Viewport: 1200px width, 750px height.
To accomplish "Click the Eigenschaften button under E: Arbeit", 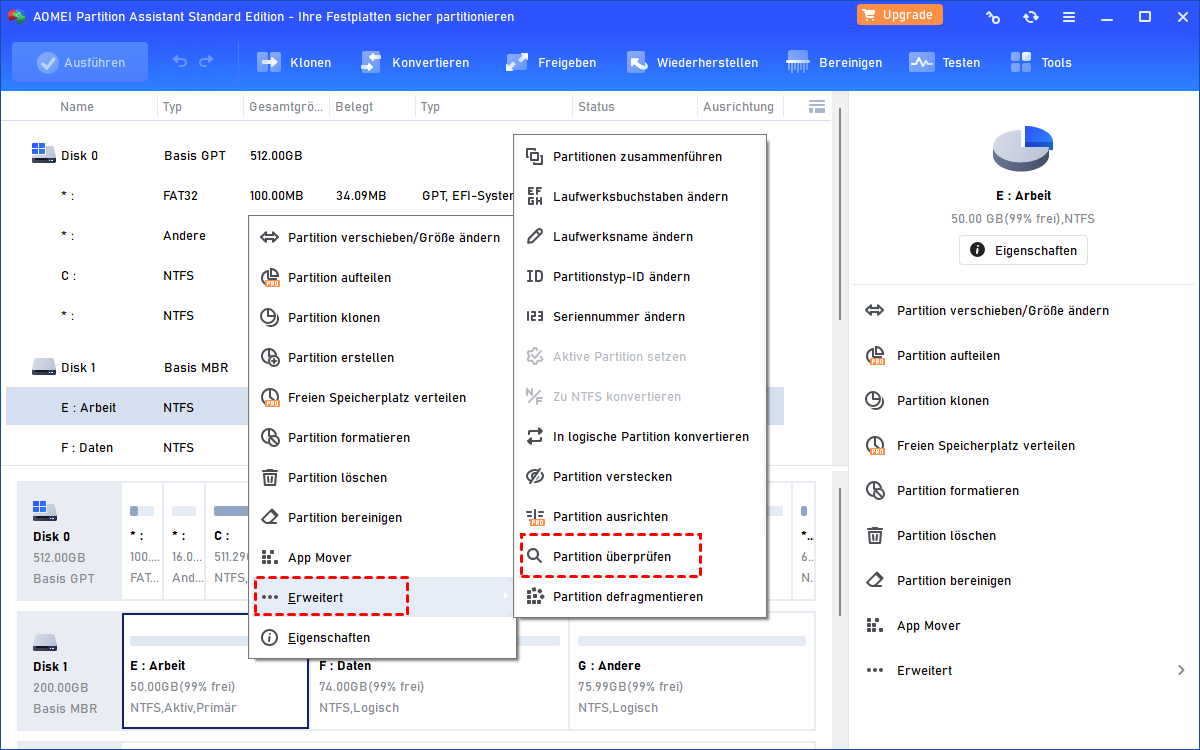I will (1023, 250).
